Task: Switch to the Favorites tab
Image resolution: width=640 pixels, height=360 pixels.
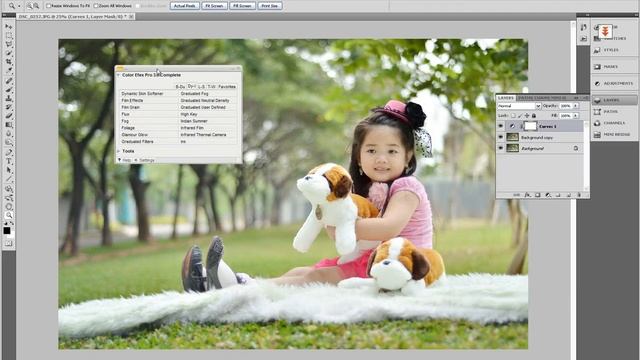Action: (227, 87)
